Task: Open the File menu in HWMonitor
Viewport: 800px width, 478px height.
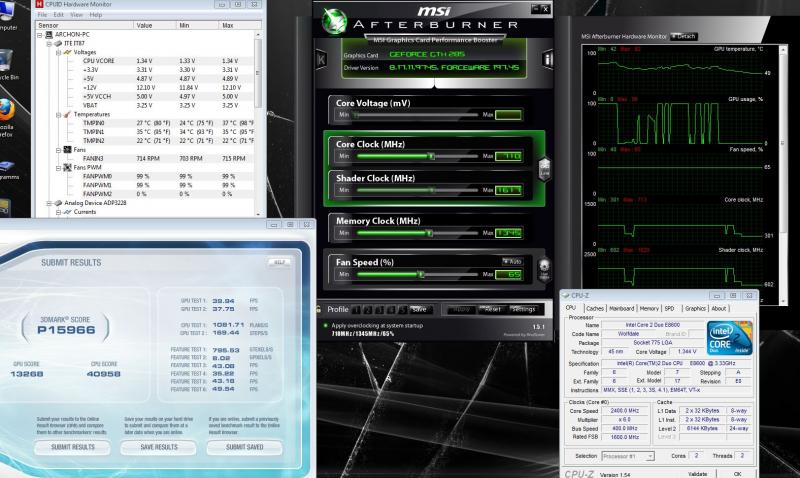Action: [x=42, y=15]
